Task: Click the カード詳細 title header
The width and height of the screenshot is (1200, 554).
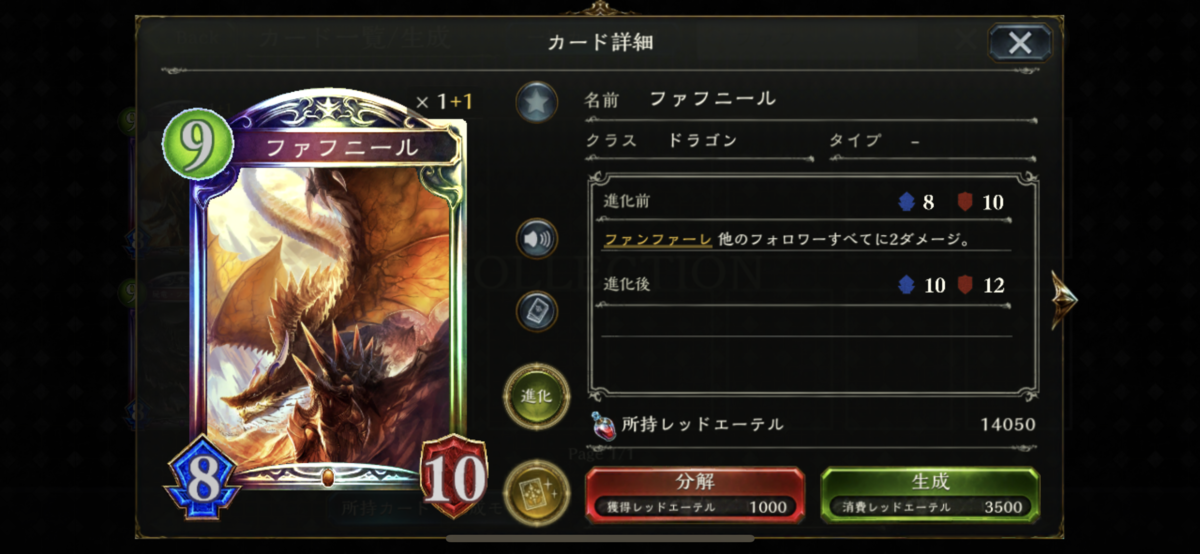Action: tap(600, 42)
